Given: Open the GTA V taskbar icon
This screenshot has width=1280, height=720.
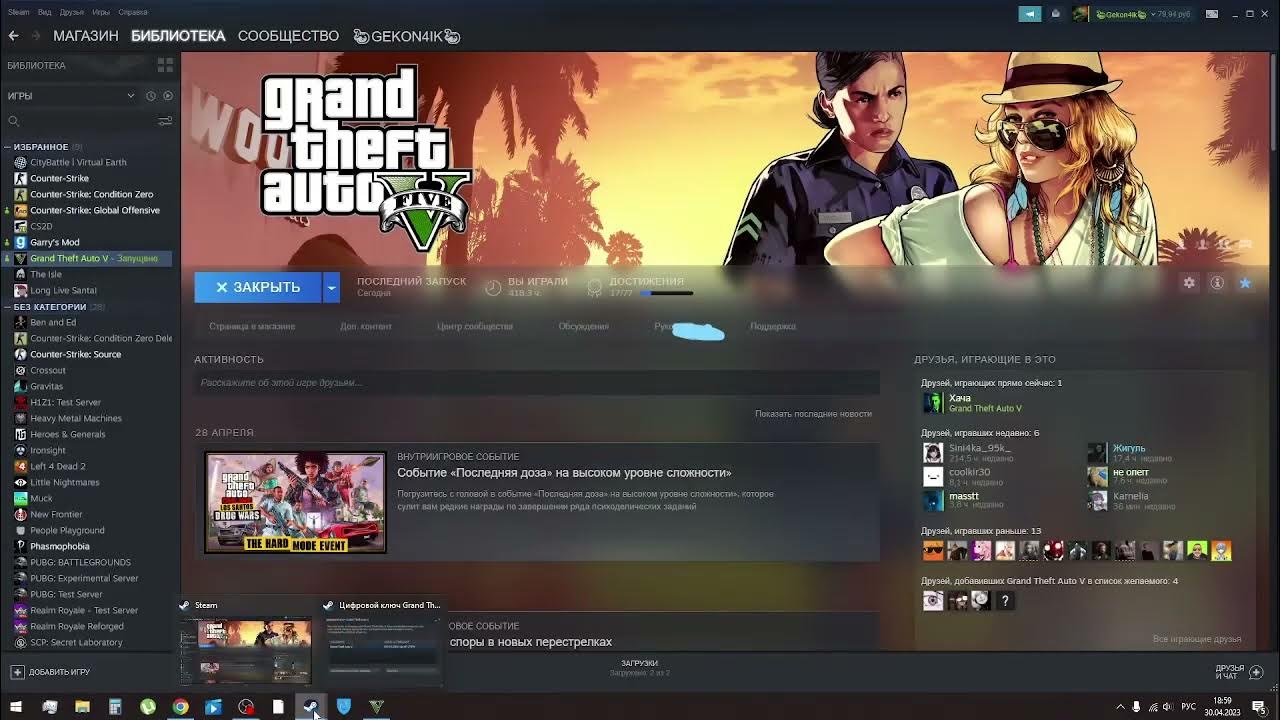Looking at the screenshot, I should point(376,707).
